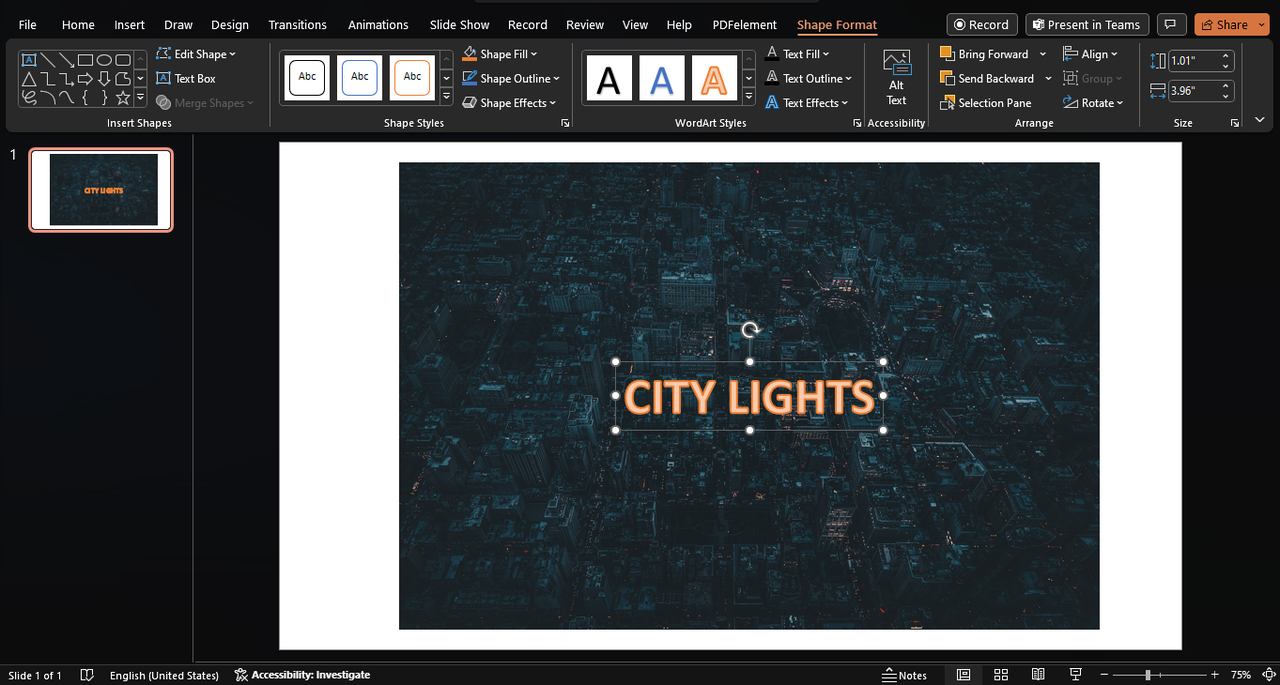Collapse the ribbon with the chevron

1261,121
